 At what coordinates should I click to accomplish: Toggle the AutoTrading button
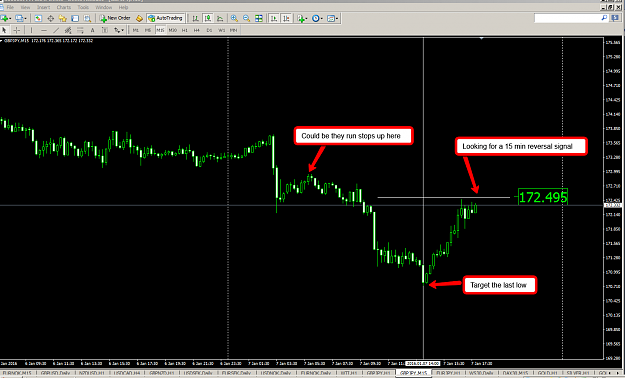pyautogui.click(x=165, y=18)
